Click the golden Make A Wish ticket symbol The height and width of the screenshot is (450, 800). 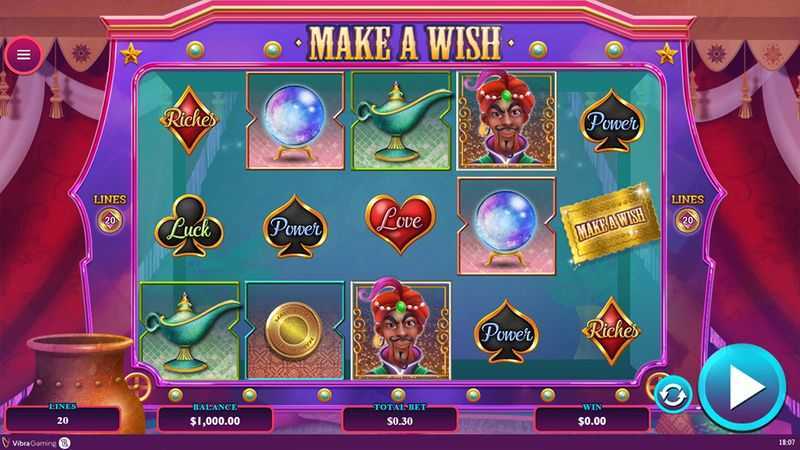[610, 224]
